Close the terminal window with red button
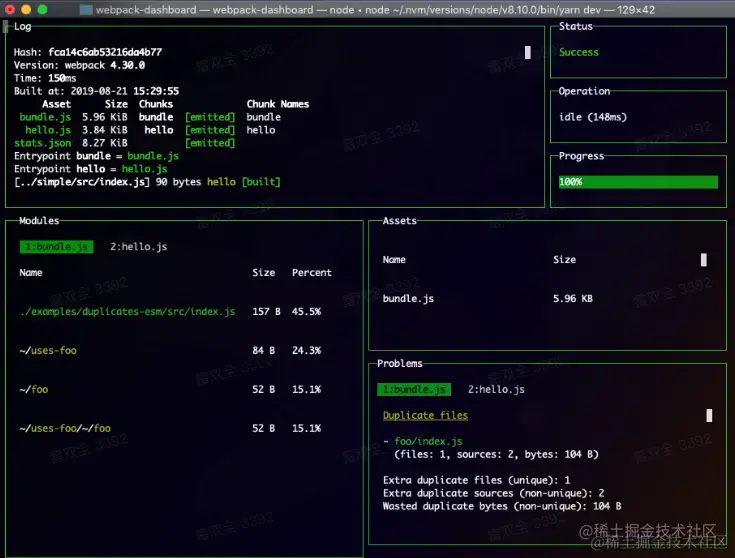Image resolution: width=735 pixels, height=558 pixels. pyautogui.click(x=10, y=9)
